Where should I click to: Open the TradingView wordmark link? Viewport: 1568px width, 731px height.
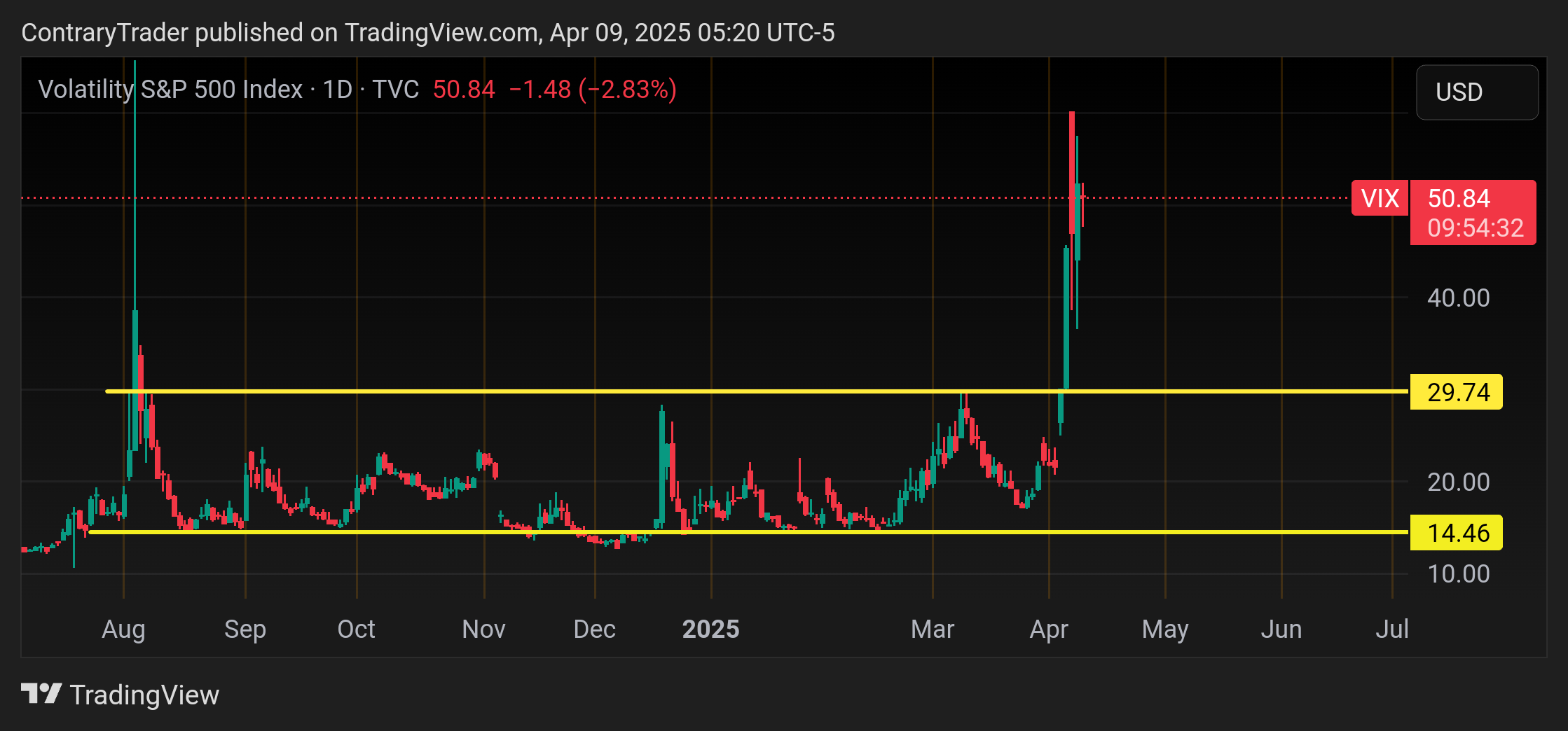pos(144,695)
